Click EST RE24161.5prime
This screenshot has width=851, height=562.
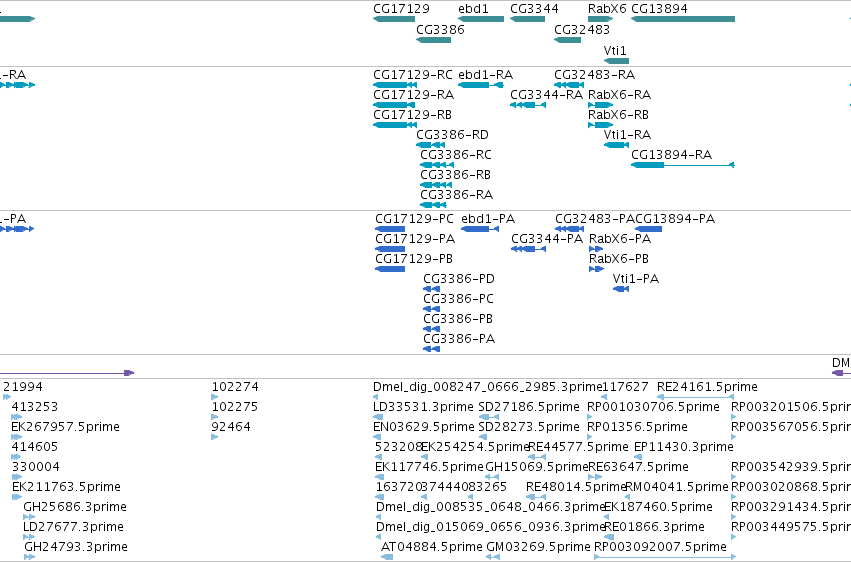pyautogui.click(x=696, y=397)
